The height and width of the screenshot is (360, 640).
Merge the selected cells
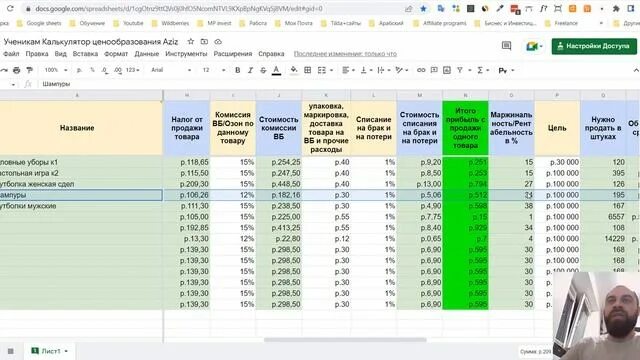[322, 70]
